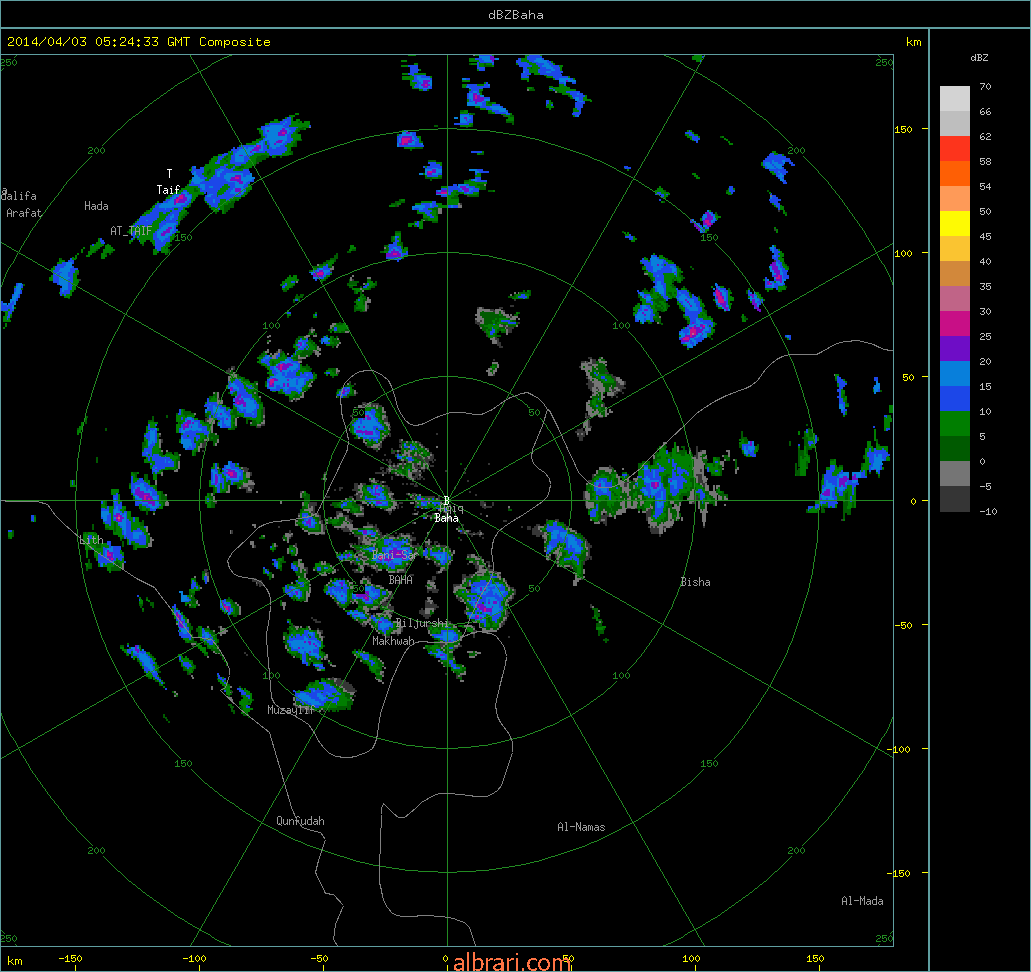Click the dark gray -5 dBZ legend swatch
The image size is (1031, 972).
click(955, 498)
